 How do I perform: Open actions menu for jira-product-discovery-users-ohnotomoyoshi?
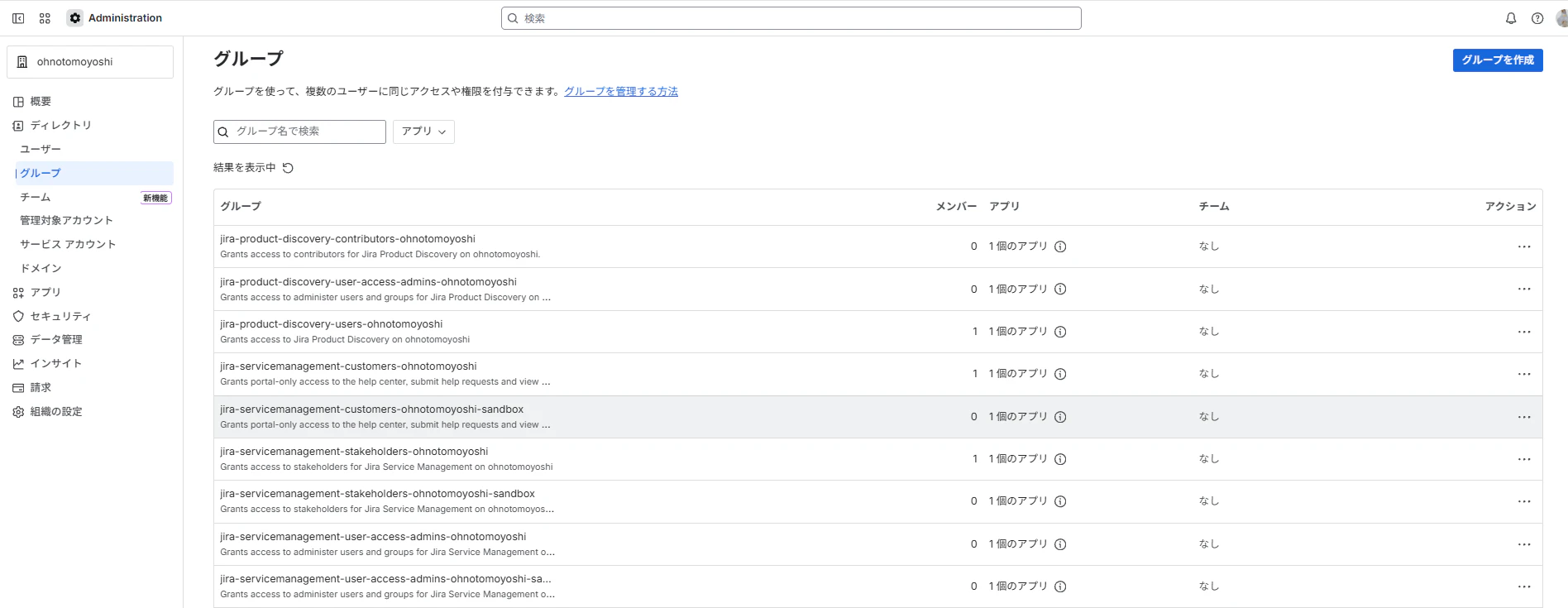click(1524, 332)
